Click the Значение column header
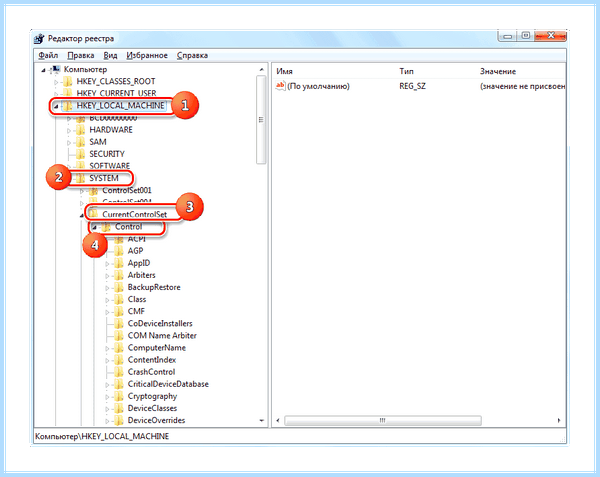This screenshot has height=477, width=600. tap(498, 71)
